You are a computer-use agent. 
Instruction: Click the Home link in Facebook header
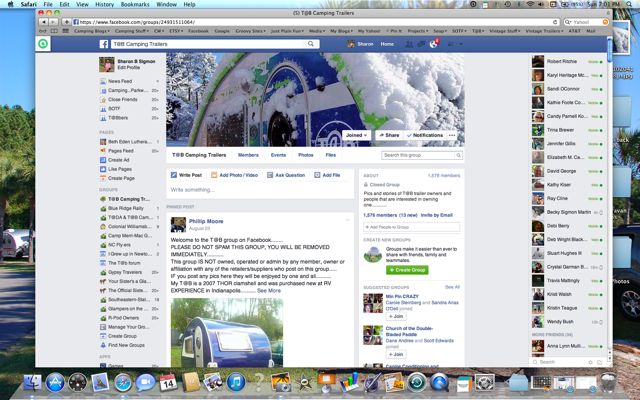pyautogui.click(x=387, y=44)
